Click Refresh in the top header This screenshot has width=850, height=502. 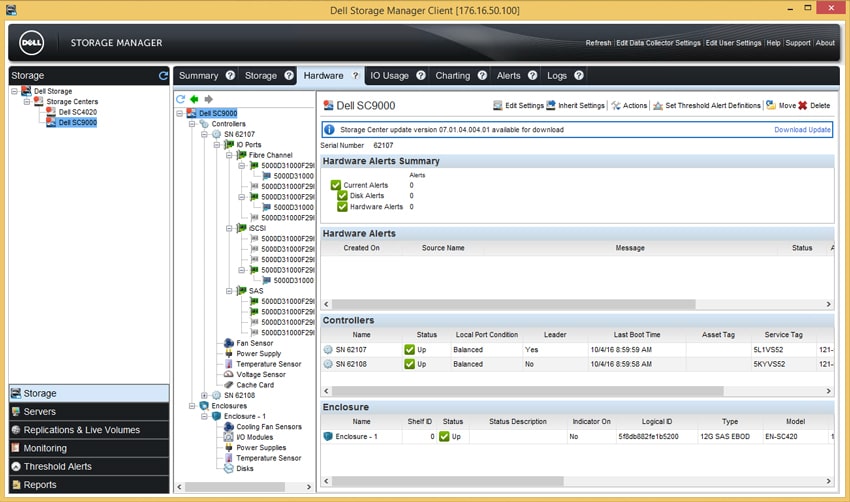[x=598, y=43]
